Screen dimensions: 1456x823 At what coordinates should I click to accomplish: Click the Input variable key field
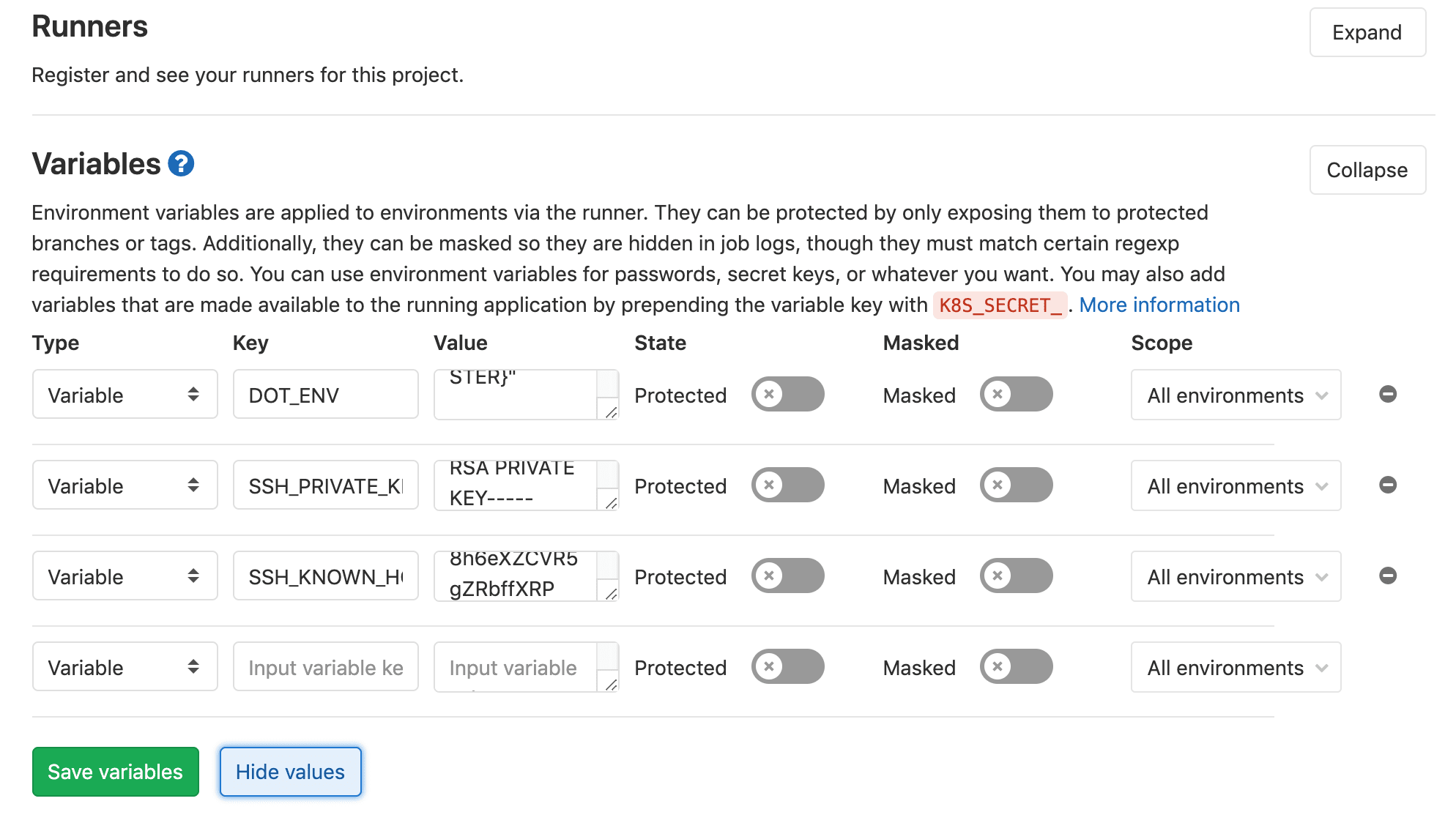(325, 667)
